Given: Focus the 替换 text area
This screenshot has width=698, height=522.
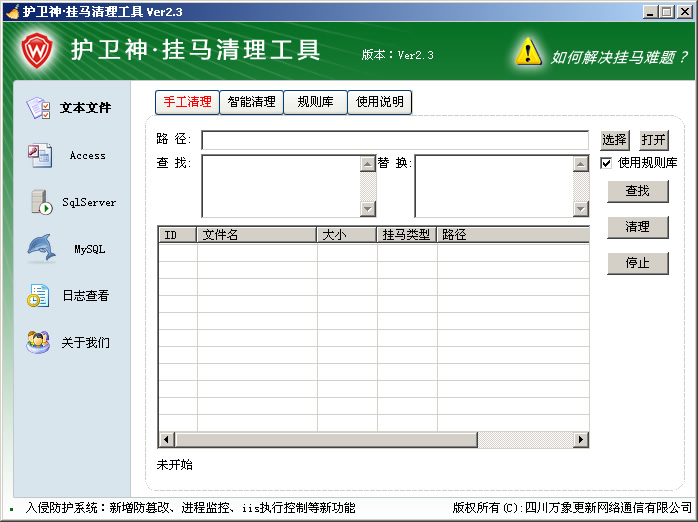Looking at the screenshot, I should pyautogui.click(x=494, y=186).
